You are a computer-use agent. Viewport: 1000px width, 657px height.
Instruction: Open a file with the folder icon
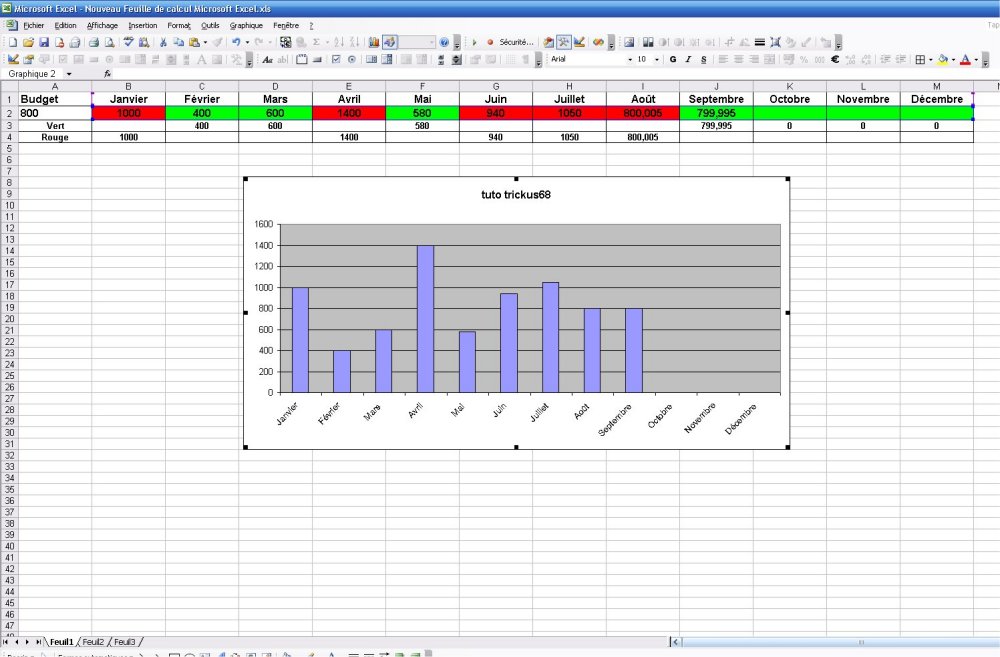29,43
